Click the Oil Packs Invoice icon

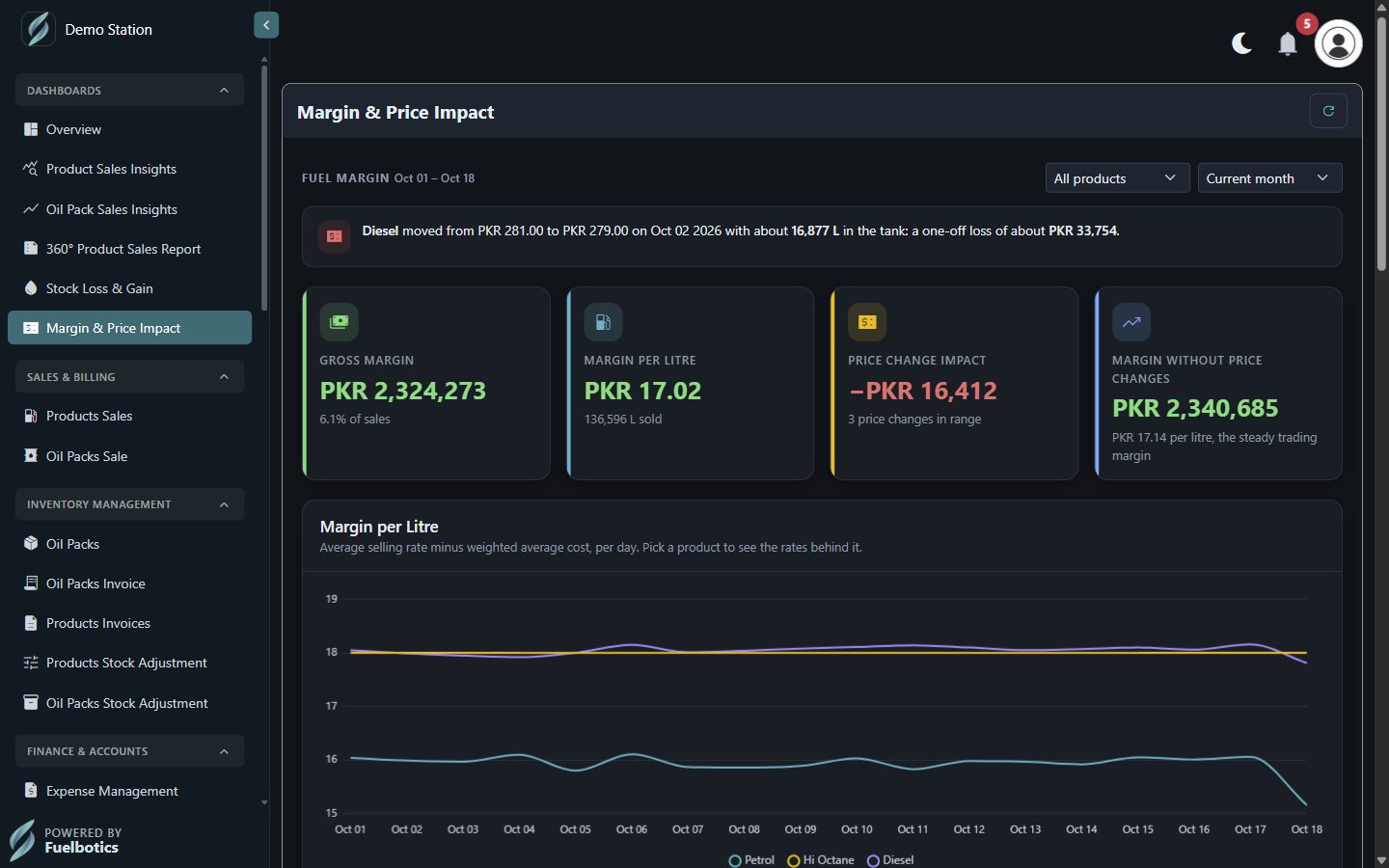(31, 583)
